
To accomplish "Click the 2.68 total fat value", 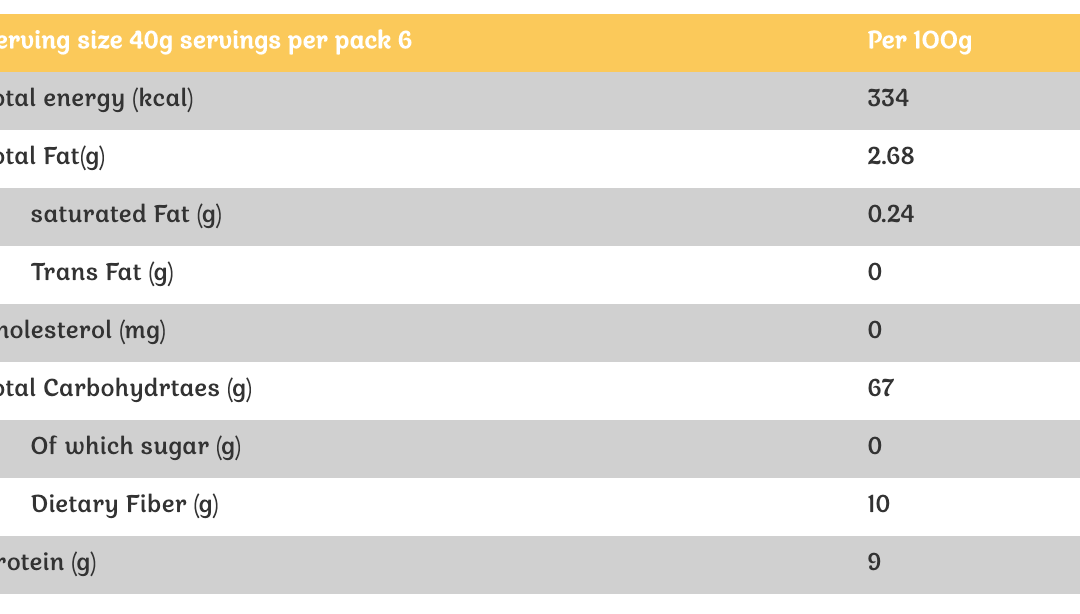I will pyautogui.click(x=891, y=157).
